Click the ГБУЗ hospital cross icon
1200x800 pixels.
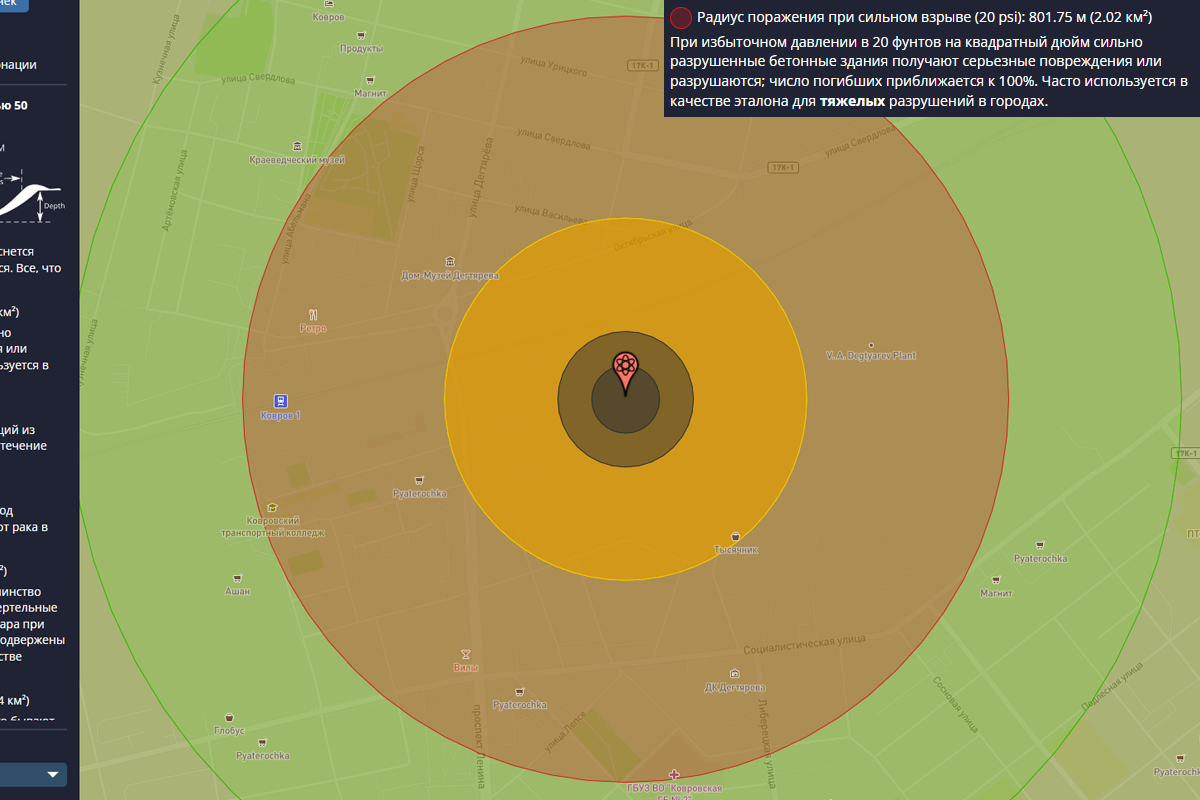(675, 775)
